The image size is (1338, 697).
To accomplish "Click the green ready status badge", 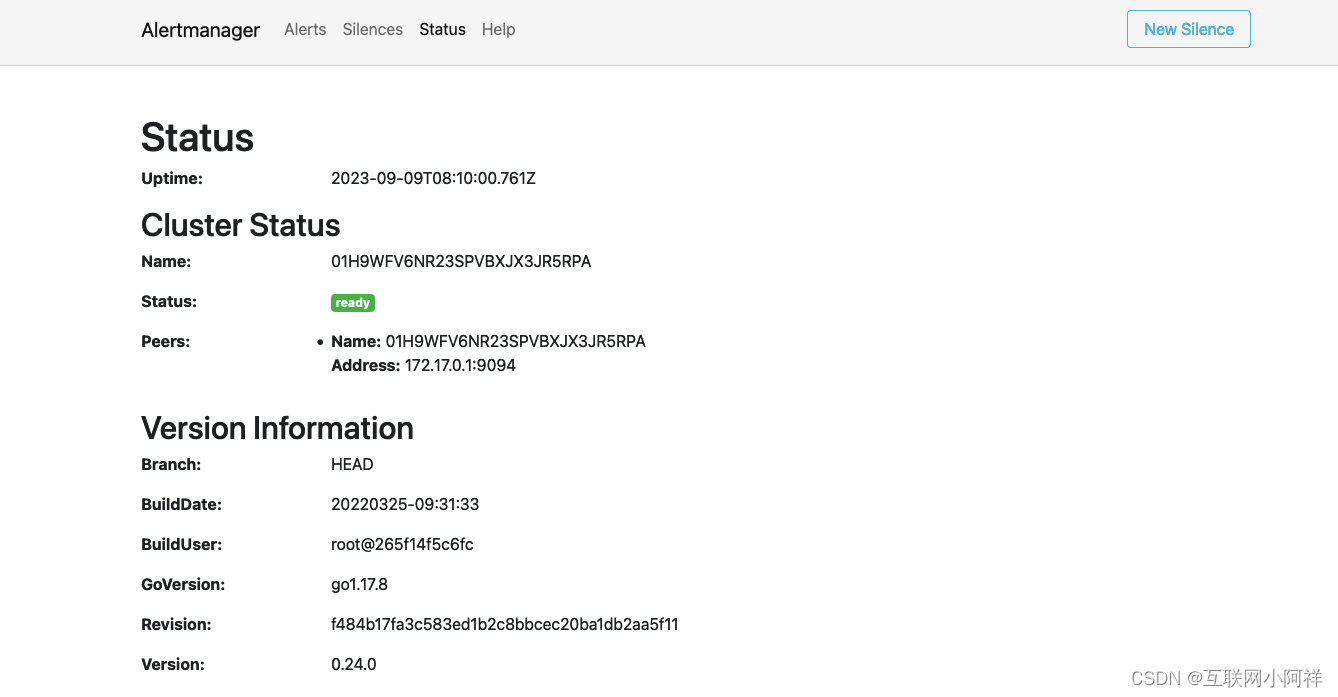I will pyautogui.click(x=353, y=302).
